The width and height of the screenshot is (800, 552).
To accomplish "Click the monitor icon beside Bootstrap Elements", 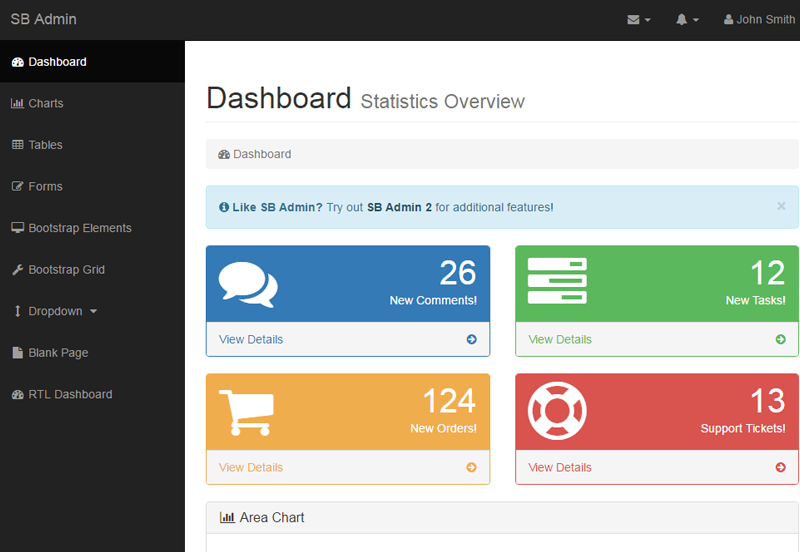I will pyautogui.click(x=18, y=228).
